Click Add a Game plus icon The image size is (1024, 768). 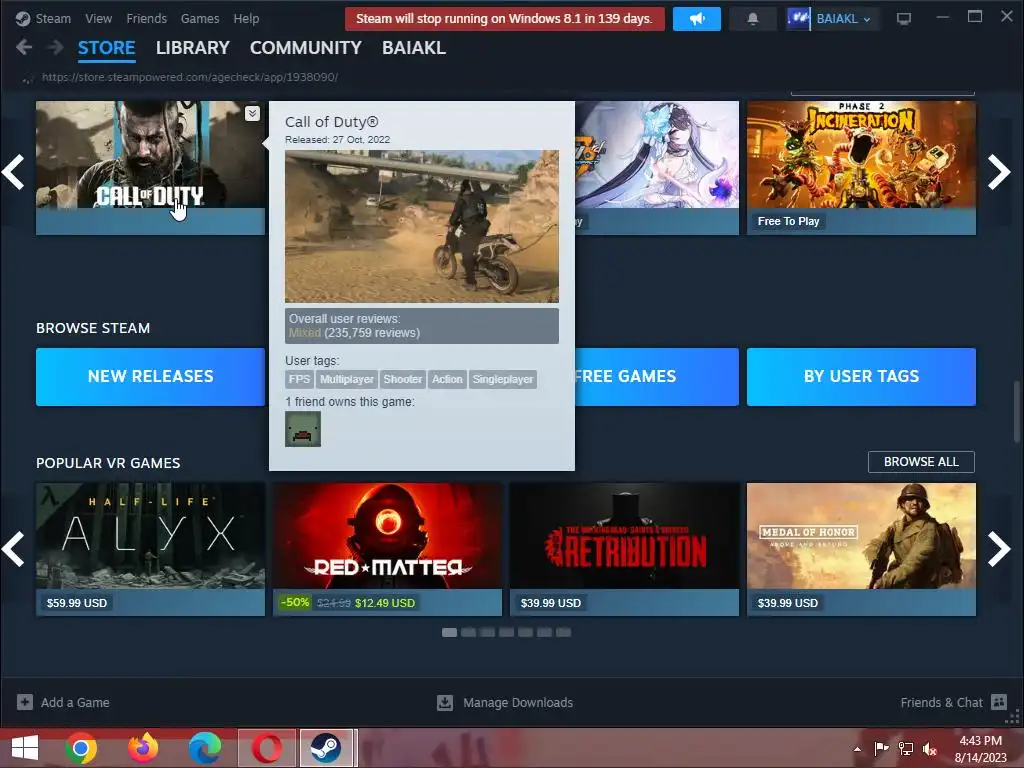[25, 702]
